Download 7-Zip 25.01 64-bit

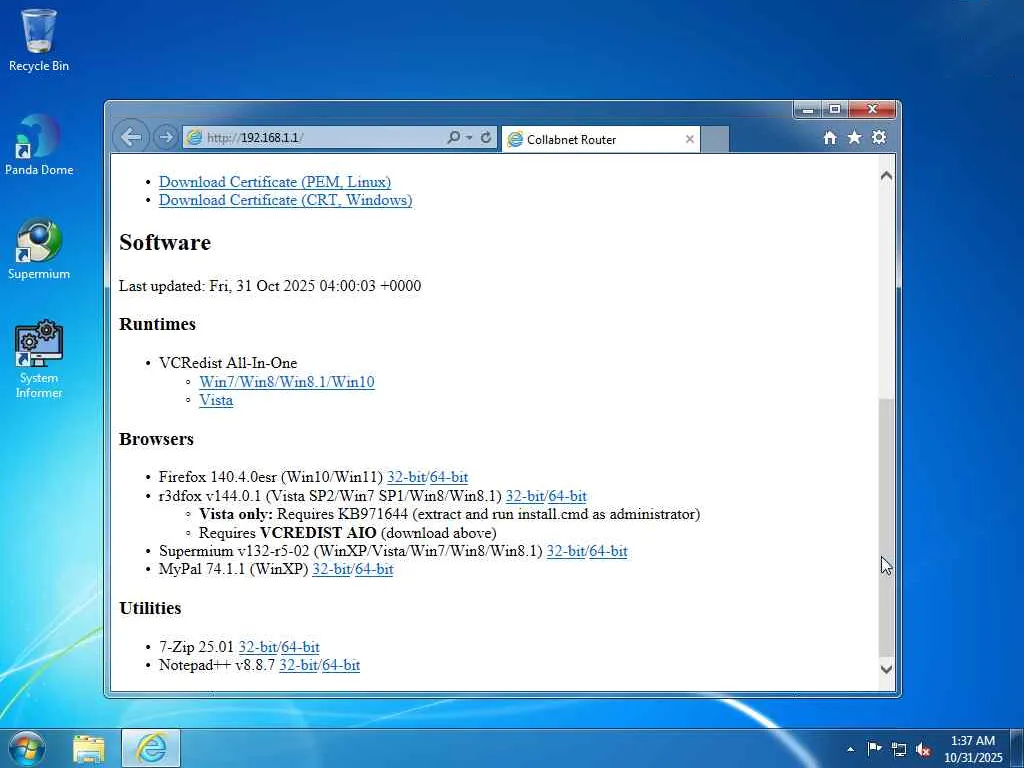[x=300, y=647]
